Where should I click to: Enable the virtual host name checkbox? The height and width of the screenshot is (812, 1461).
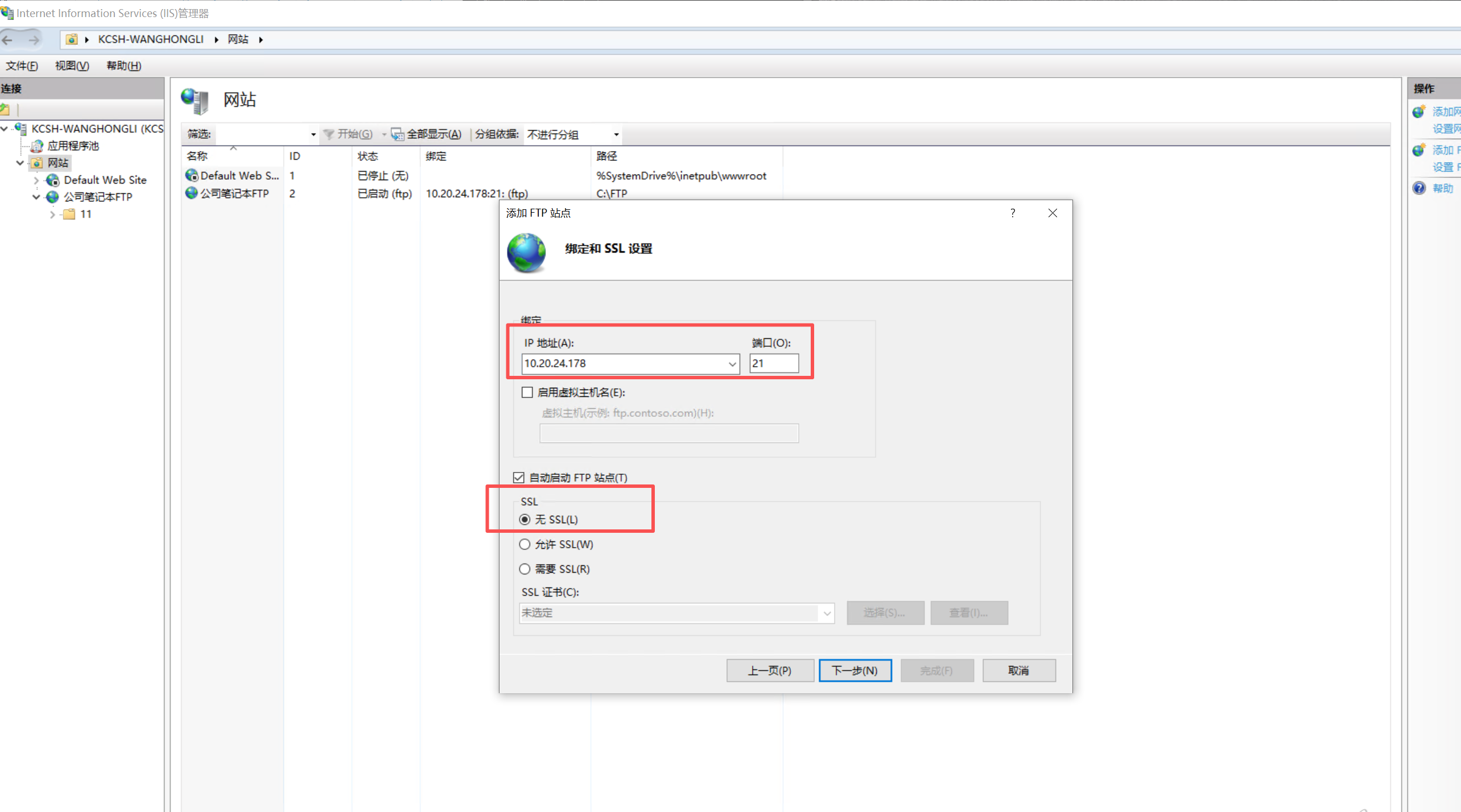pyautogui.click(x=527, y=392)
